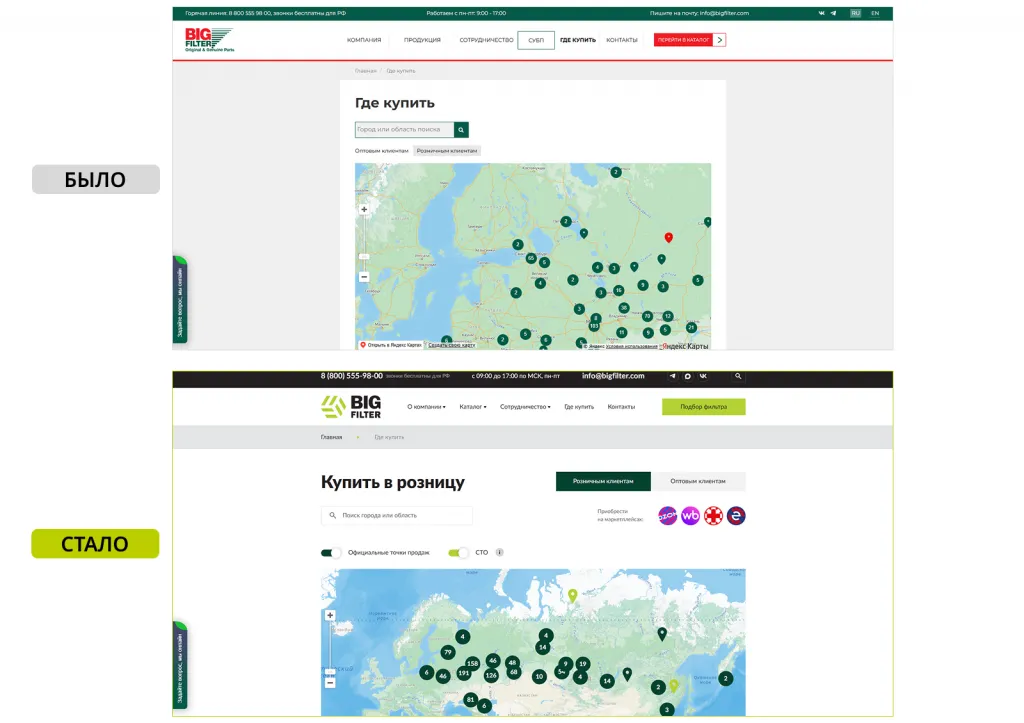Click the new green BIG FILTER logo
This screenshot has width=1024, height=723.
pyautogui.click(x=351, y=407)
